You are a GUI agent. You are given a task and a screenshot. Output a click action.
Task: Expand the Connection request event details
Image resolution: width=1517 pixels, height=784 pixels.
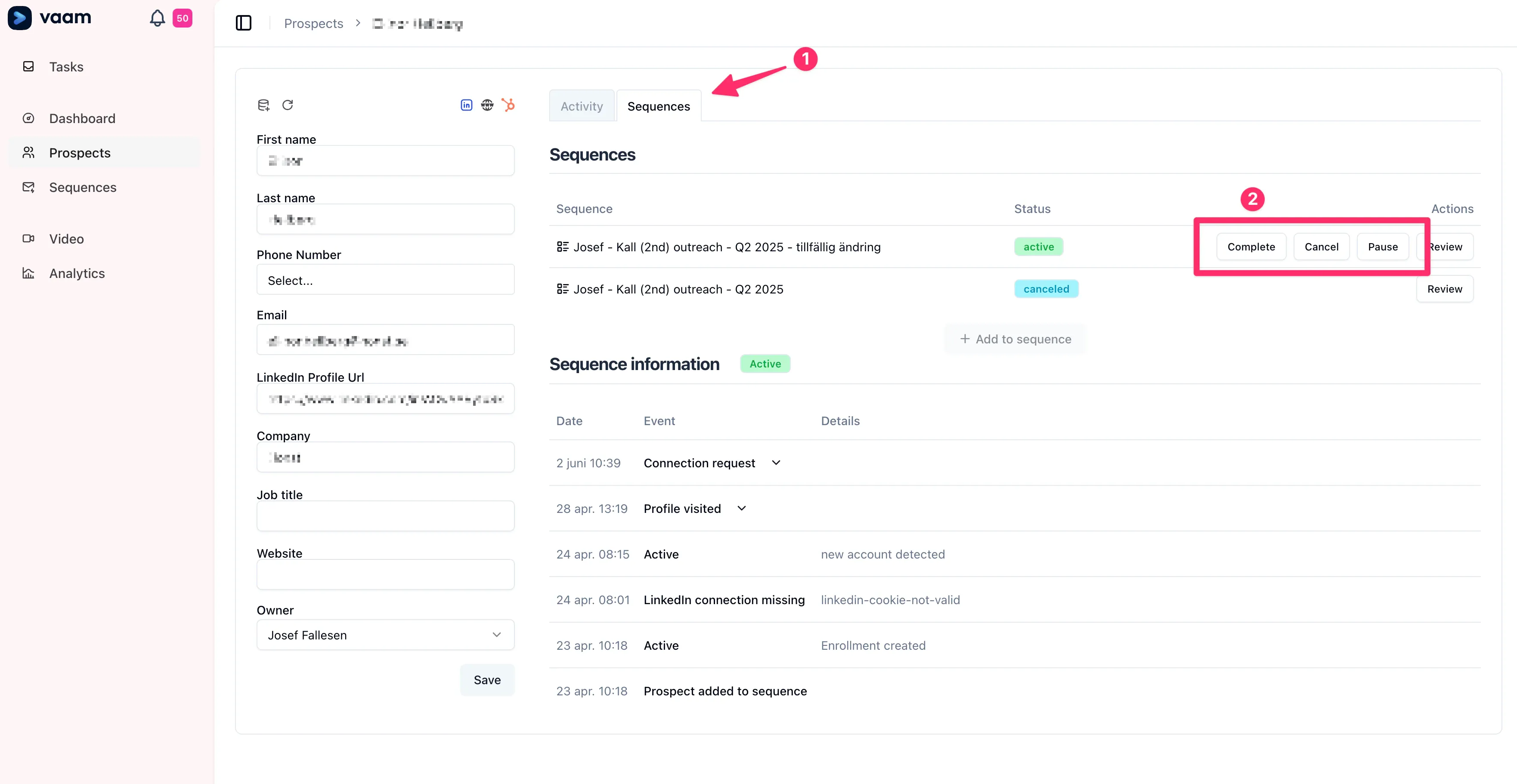(x=776, y=463)
